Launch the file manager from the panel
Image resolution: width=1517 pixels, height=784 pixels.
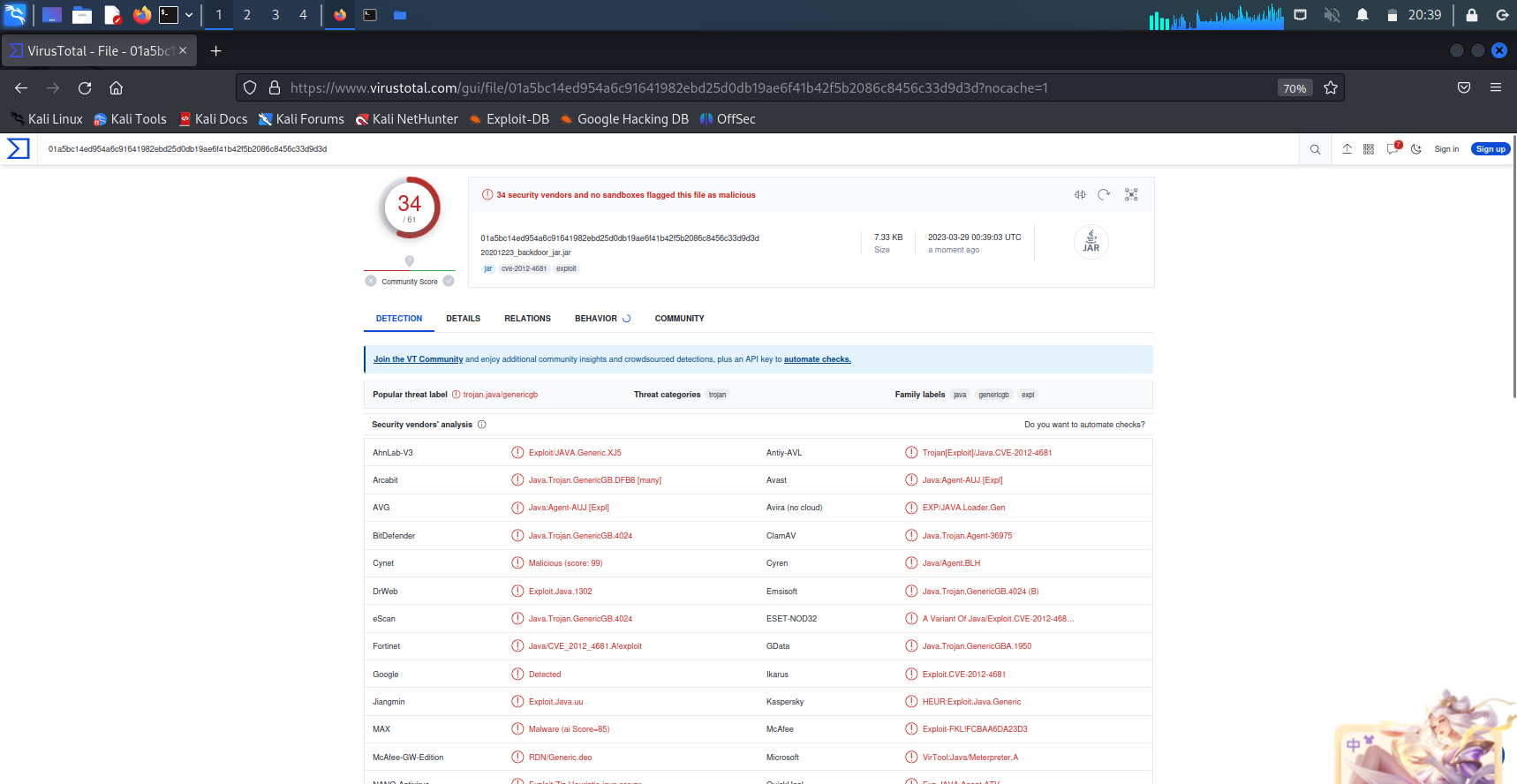(x=82, y=15)
